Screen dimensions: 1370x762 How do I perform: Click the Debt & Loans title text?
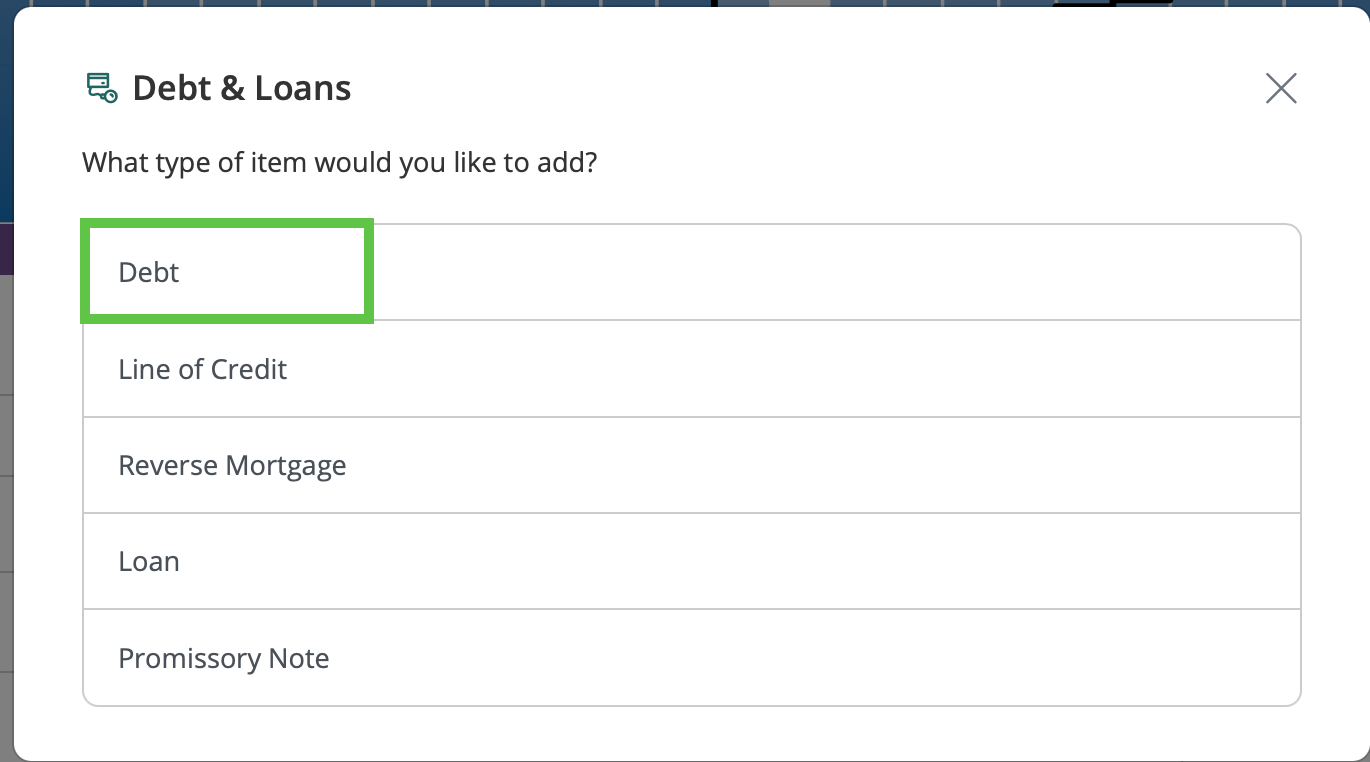click(242, 88)
